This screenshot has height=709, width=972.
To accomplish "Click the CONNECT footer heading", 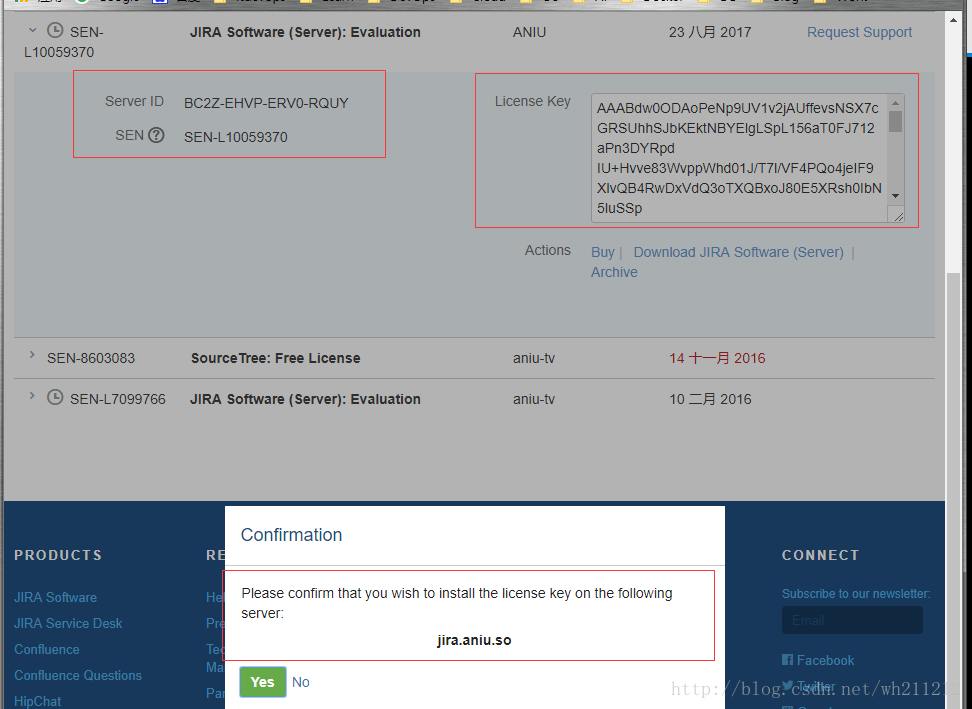I will click(821, 555).
